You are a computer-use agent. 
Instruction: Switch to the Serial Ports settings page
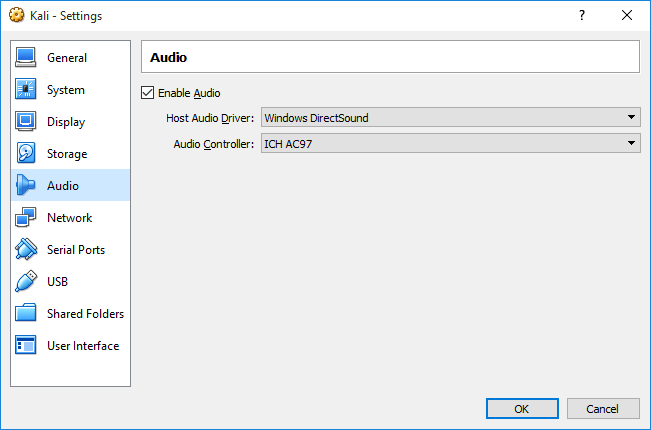pos(71,249)
